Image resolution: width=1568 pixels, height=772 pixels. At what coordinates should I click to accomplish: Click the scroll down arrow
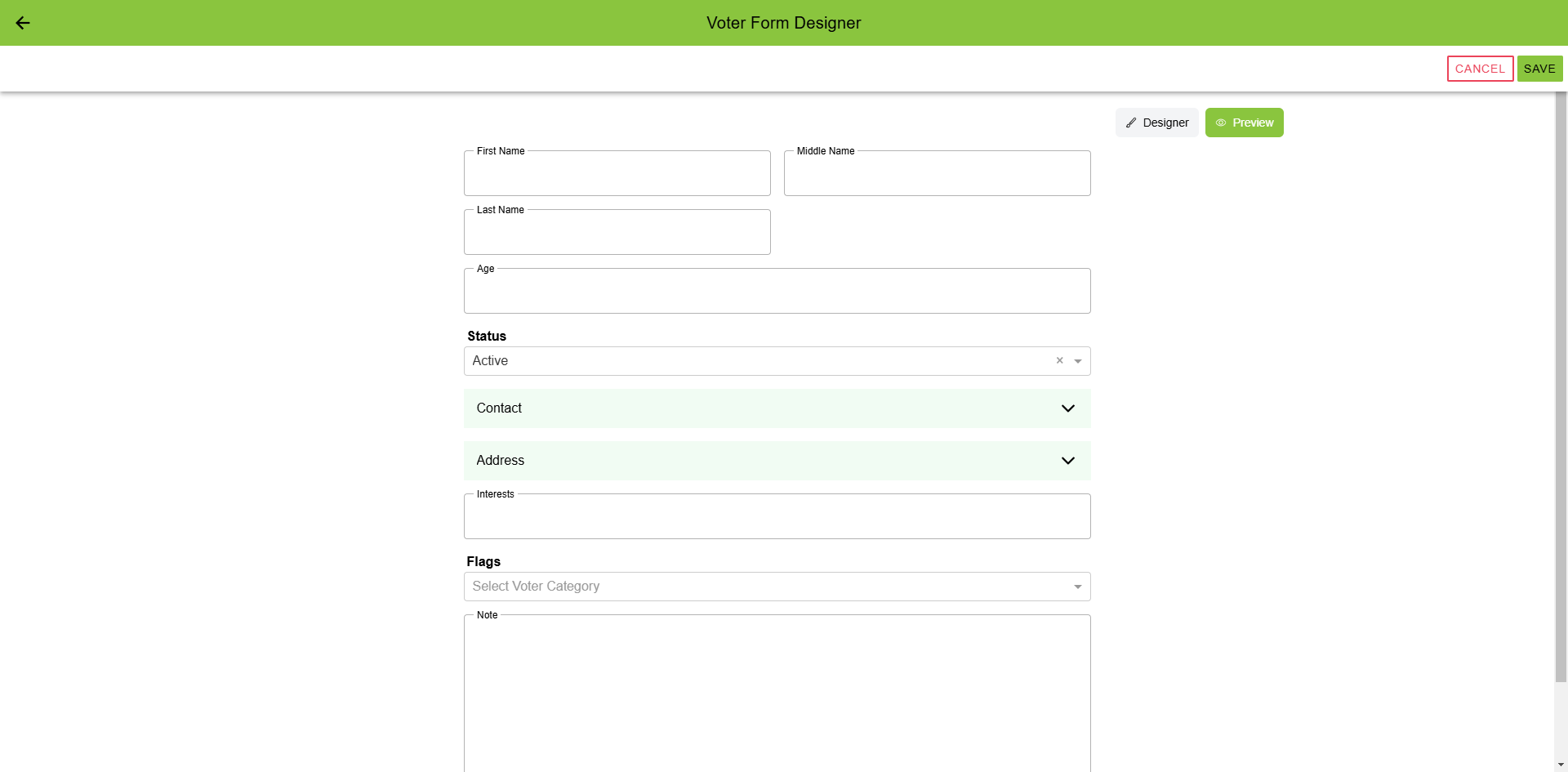pyautogui.click(x=1561, y=765)
